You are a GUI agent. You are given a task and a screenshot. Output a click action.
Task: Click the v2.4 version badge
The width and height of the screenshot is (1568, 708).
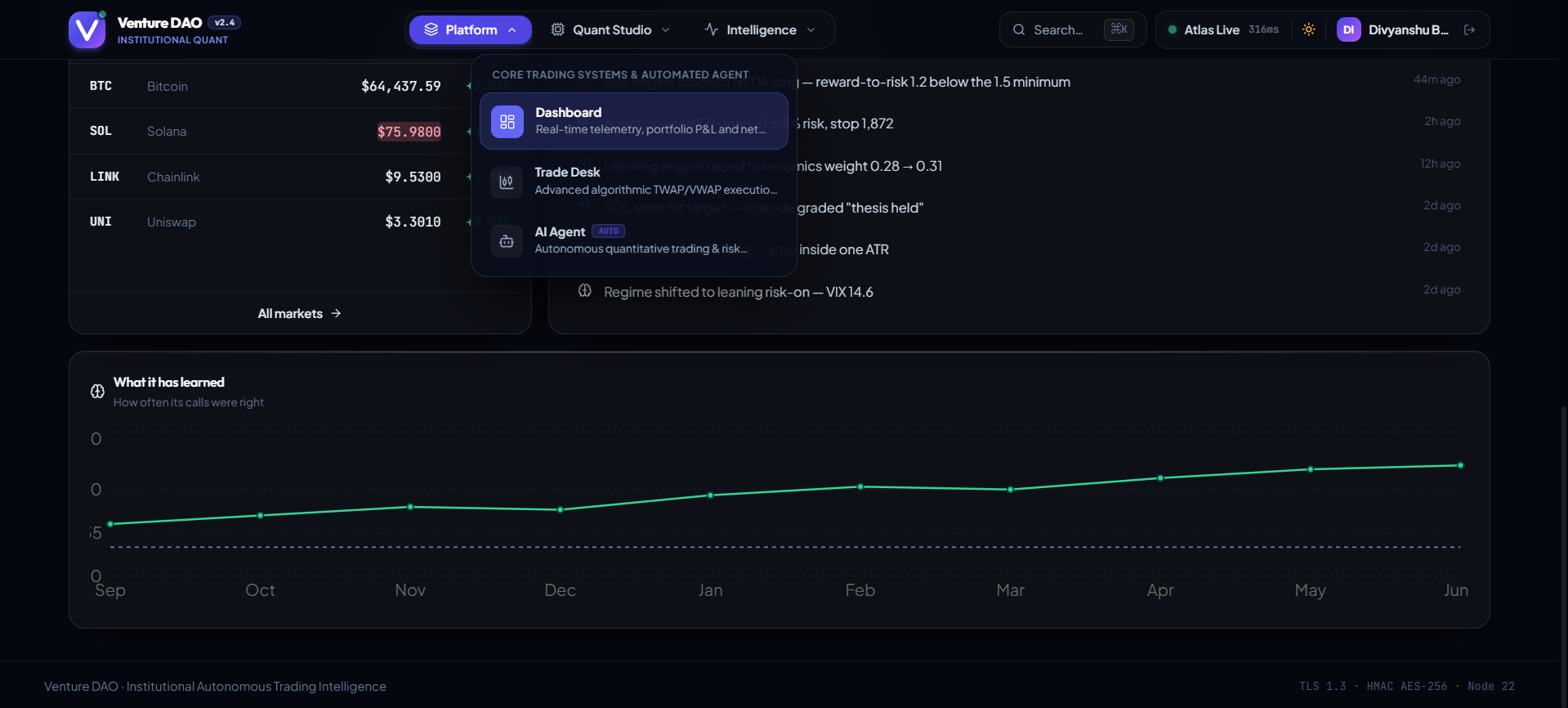[225, 23]
